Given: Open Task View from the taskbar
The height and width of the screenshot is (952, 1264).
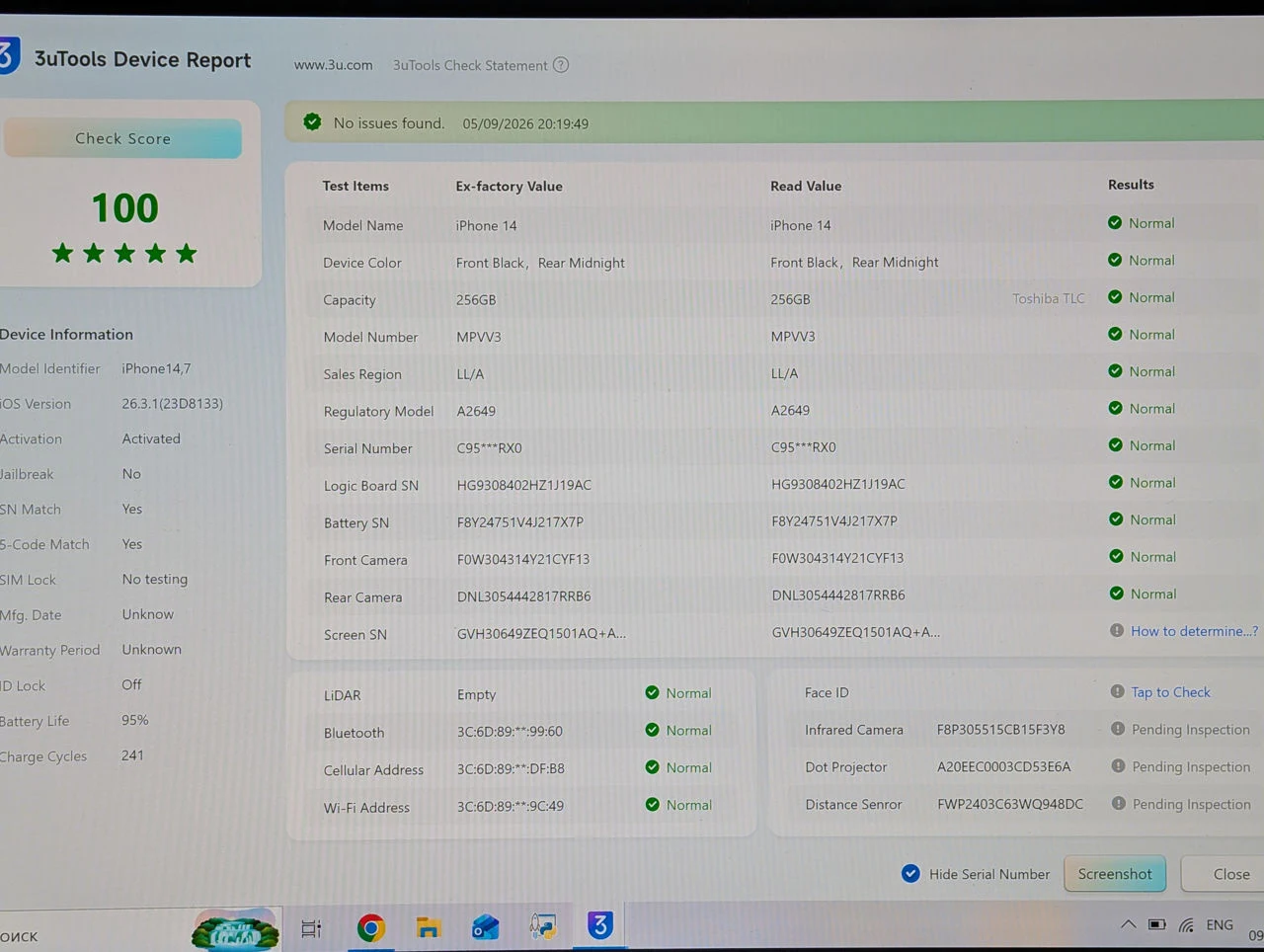Looking at the screenshot, I should (x=311, y=928).
